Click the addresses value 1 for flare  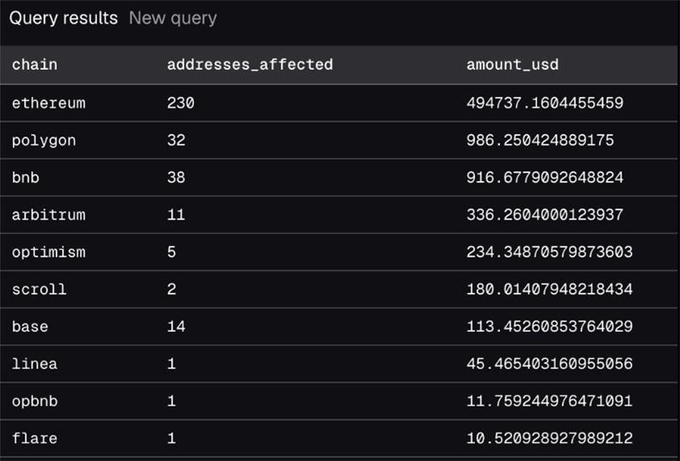[172, 438]
